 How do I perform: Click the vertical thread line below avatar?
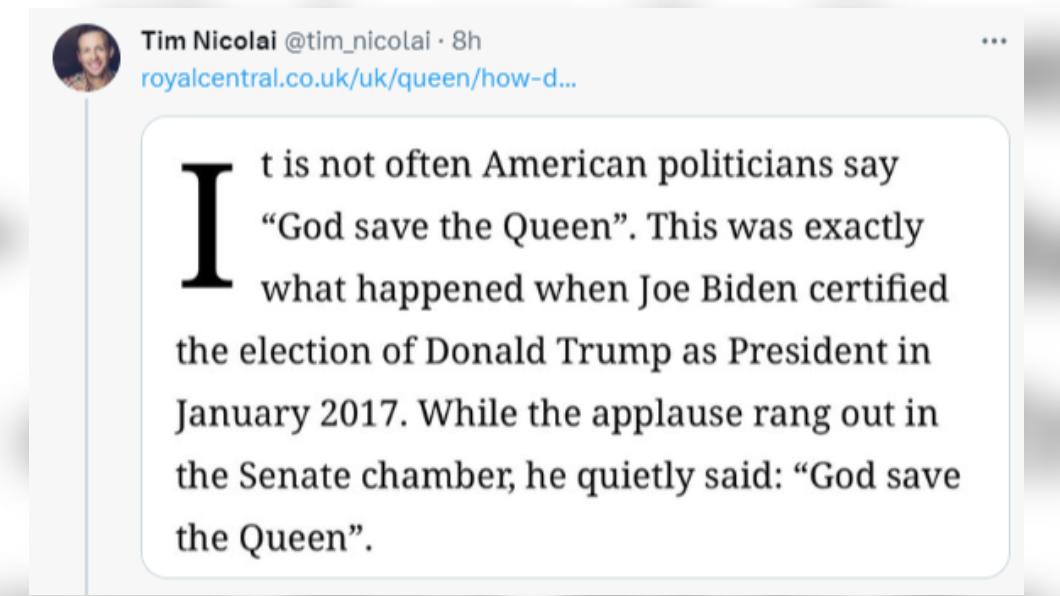click(x=87, y=347)
